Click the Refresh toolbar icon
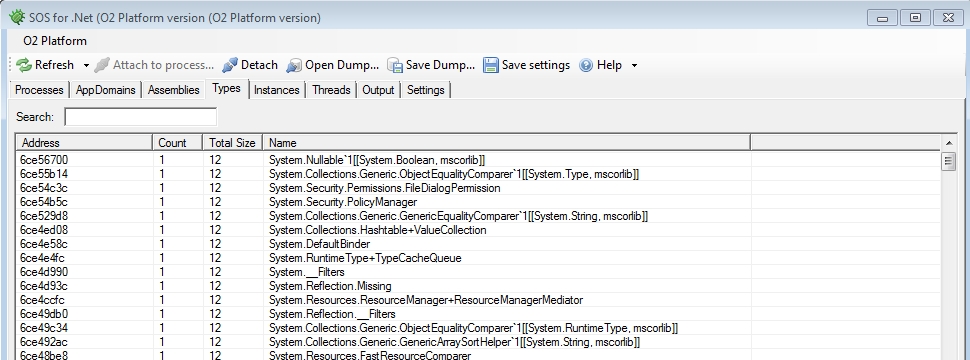This screenshot has height=360, width=970. pos(24,65)
